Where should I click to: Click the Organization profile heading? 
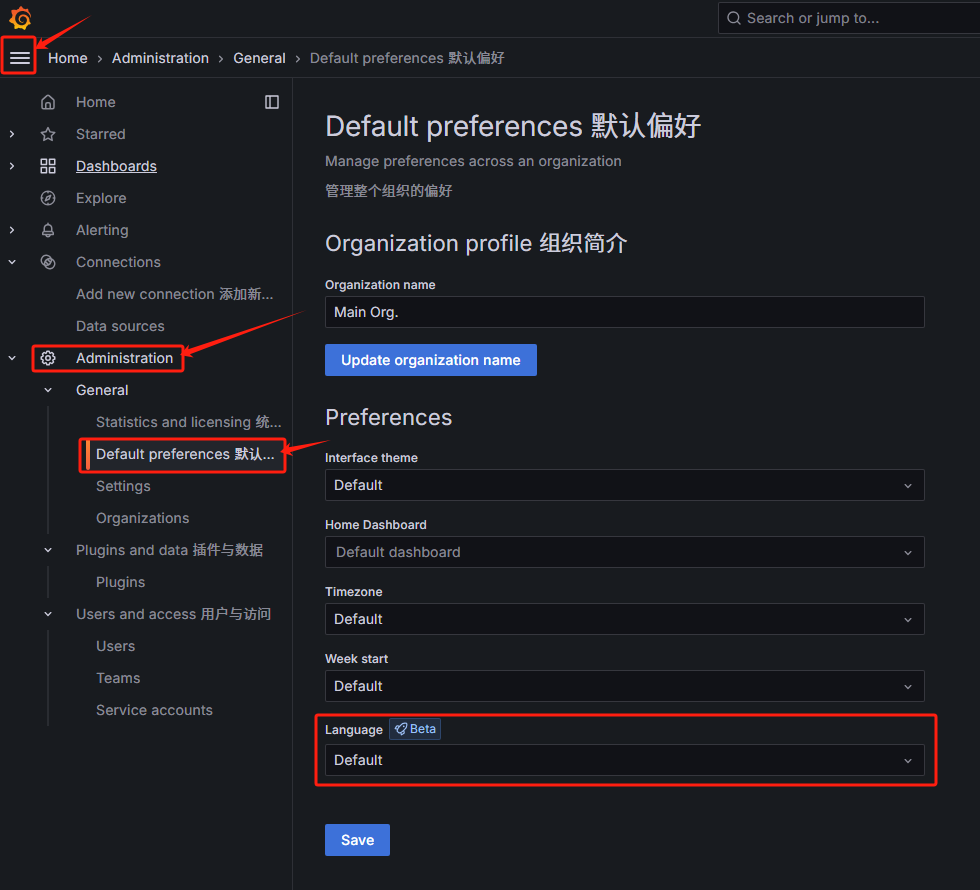[476, 243]
